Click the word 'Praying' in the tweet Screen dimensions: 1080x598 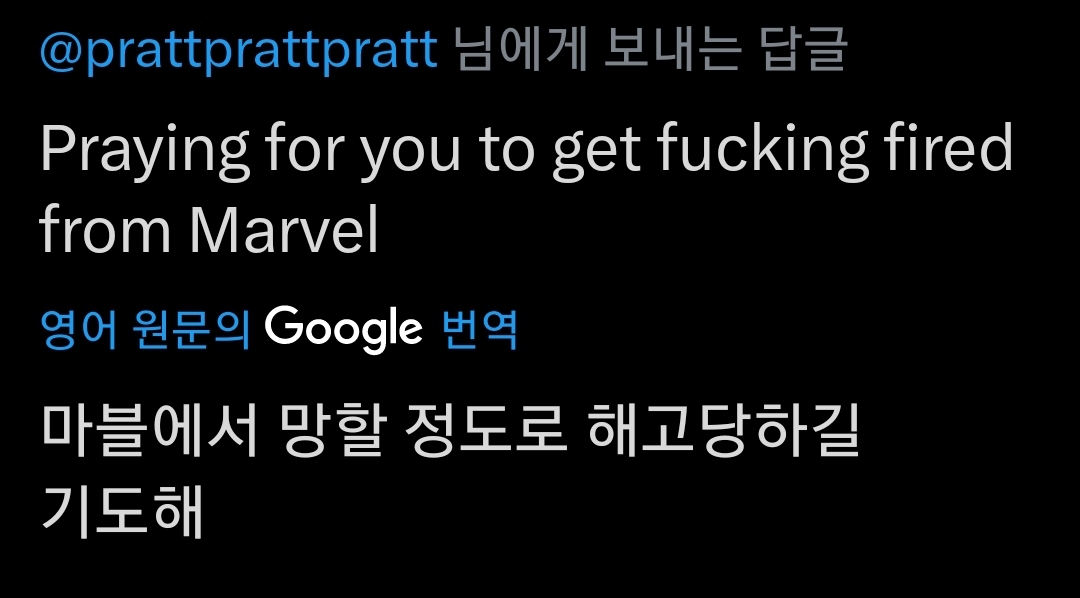(144, 150)
